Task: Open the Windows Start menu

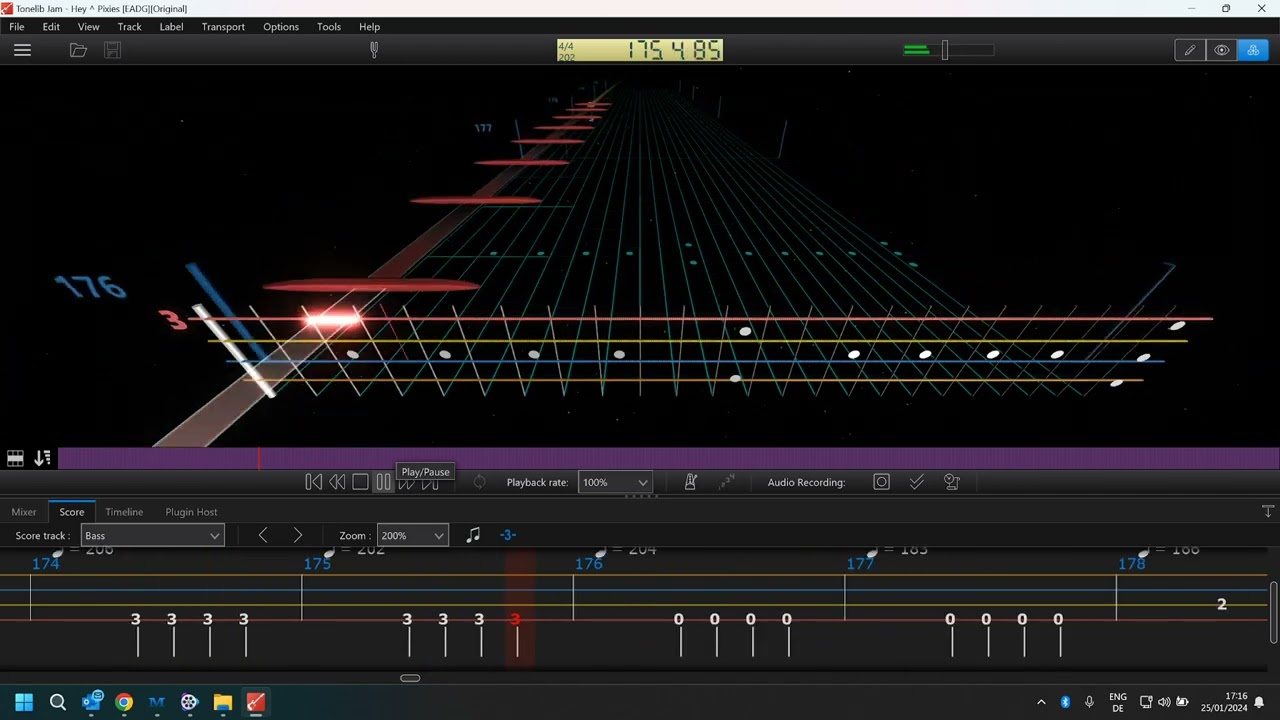Action: click(x=24, y=702)
